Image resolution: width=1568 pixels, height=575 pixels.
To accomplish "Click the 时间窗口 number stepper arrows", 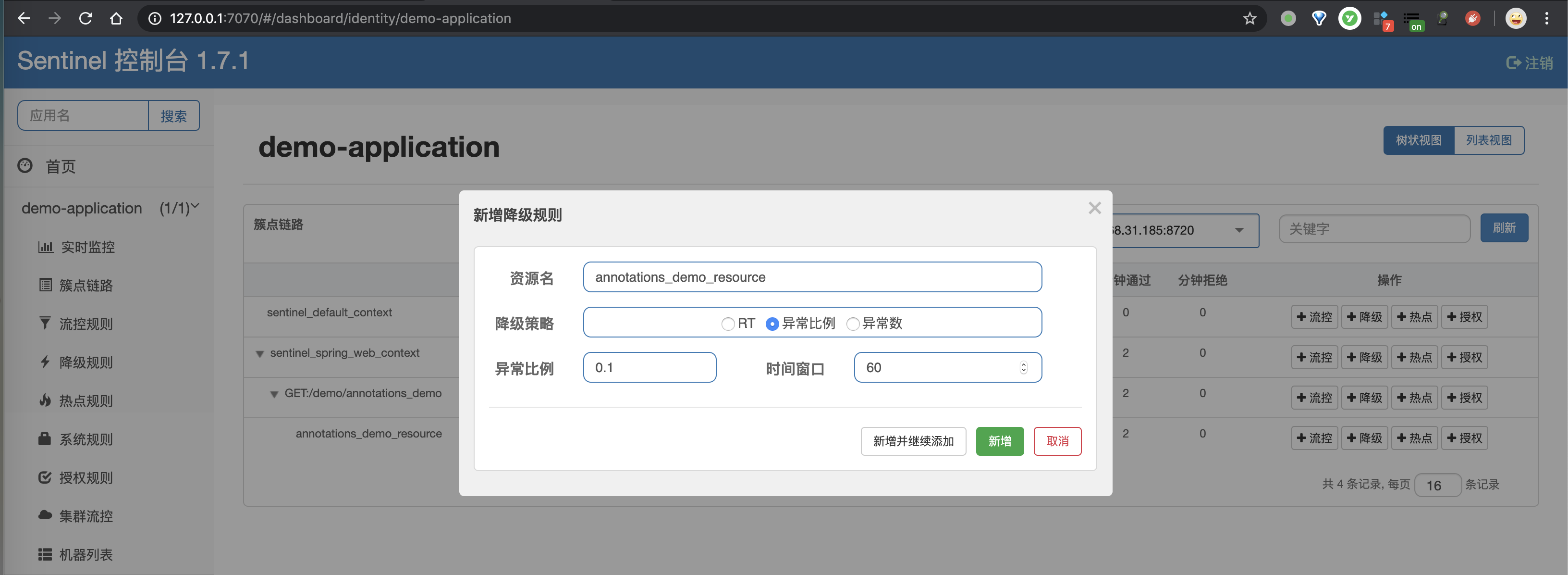I will (x=1023, y=367).
